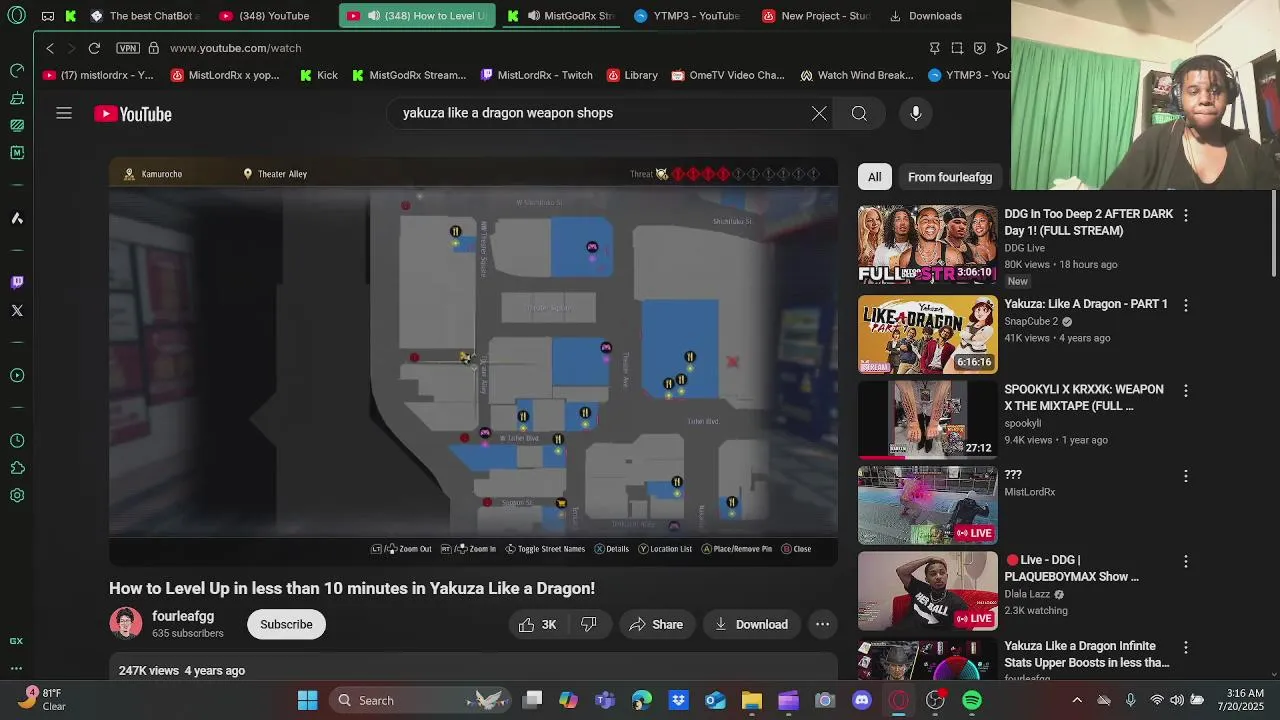
Task: Go to the YouTube home logo
Action: point(133,114)
